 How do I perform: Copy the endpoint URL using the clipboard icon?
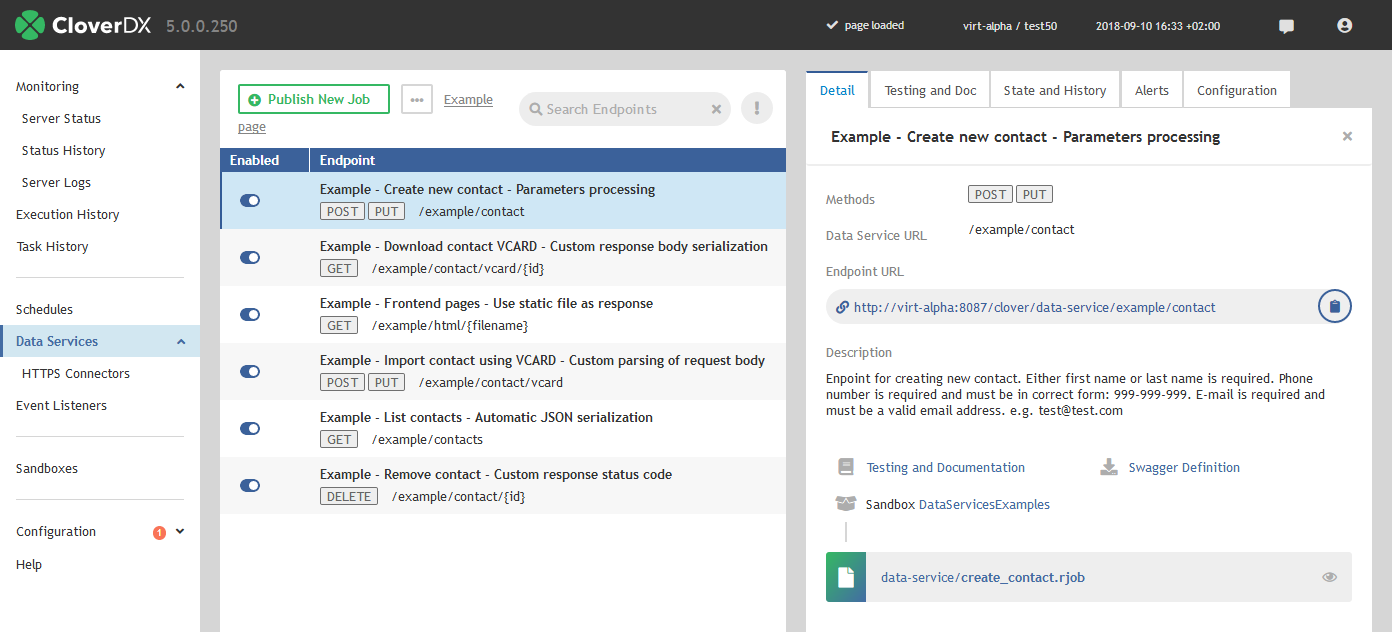pos(1334,306)
